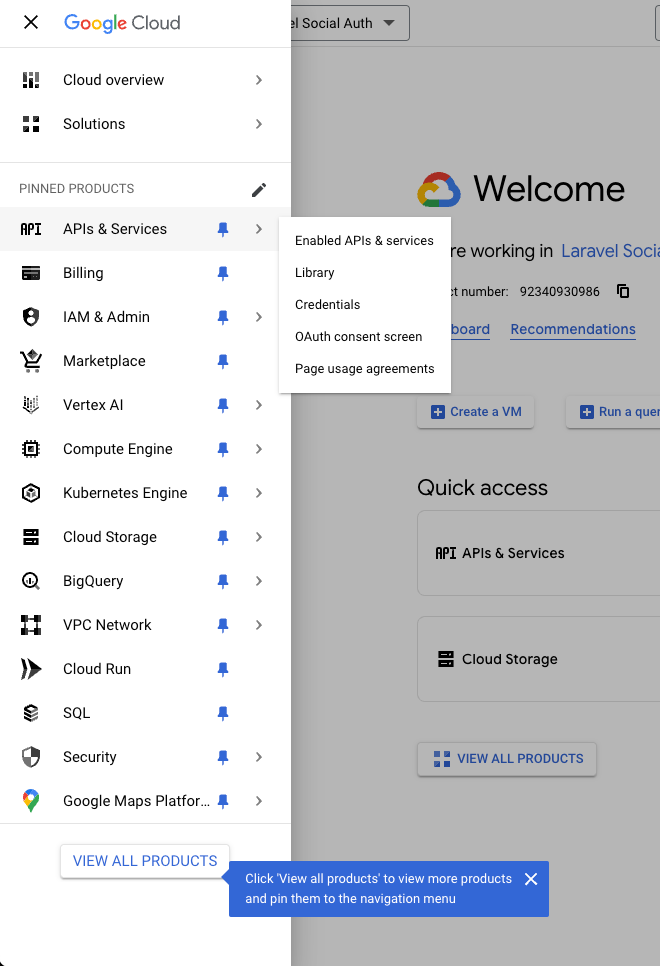
Task: Click the Solutions grid icon
Action: pos(31,124)
